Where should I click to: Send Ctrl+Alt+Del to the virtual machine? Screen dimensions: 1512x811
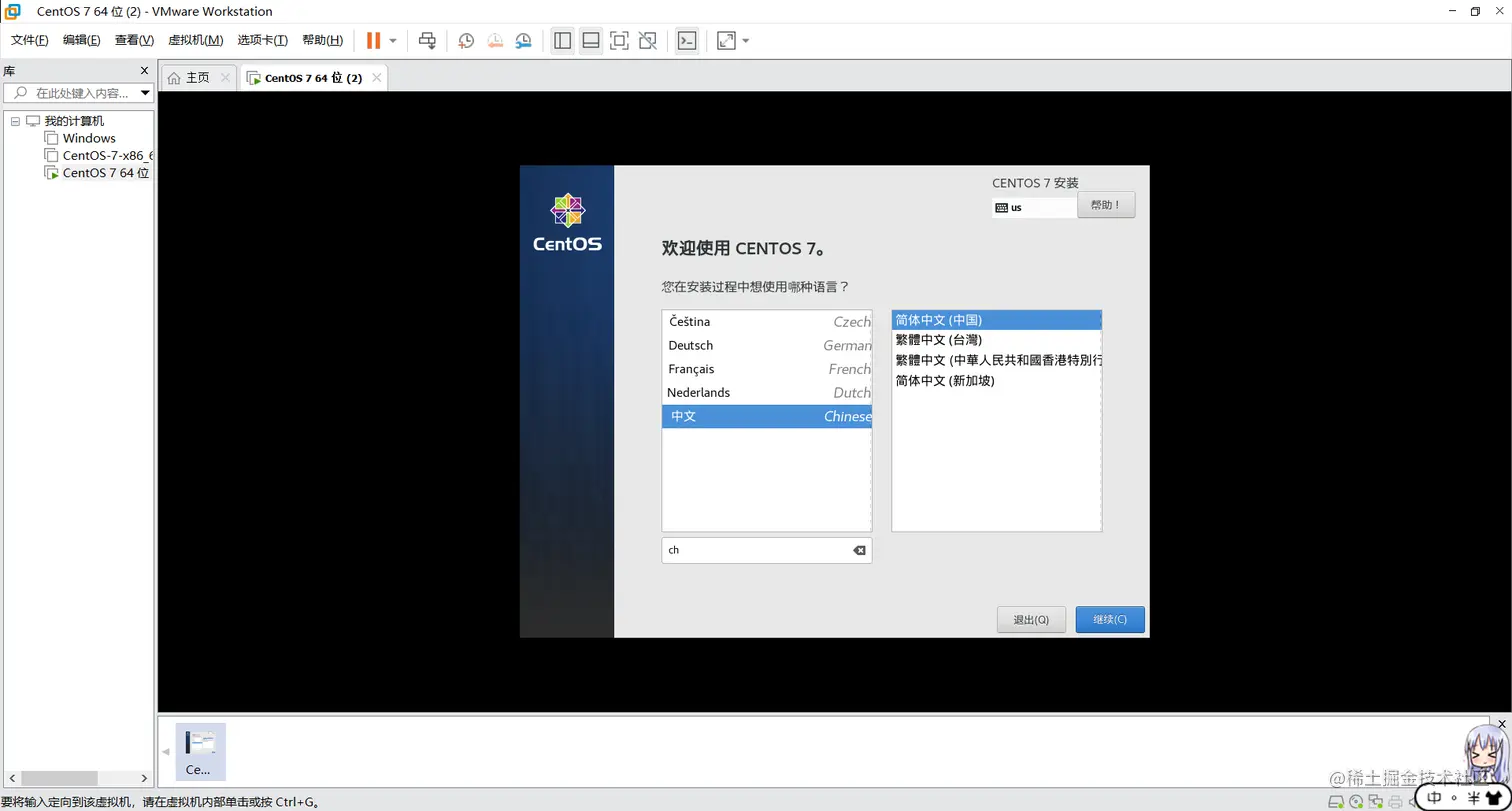427,41
